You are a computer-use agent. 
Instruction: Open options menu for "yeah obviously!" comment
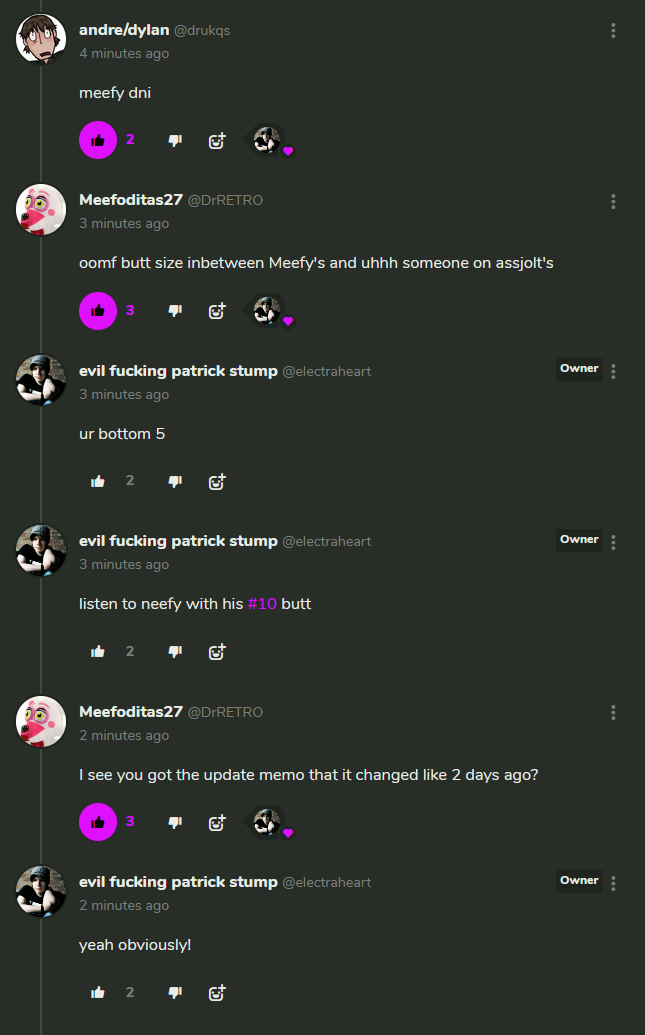(613, 883)
